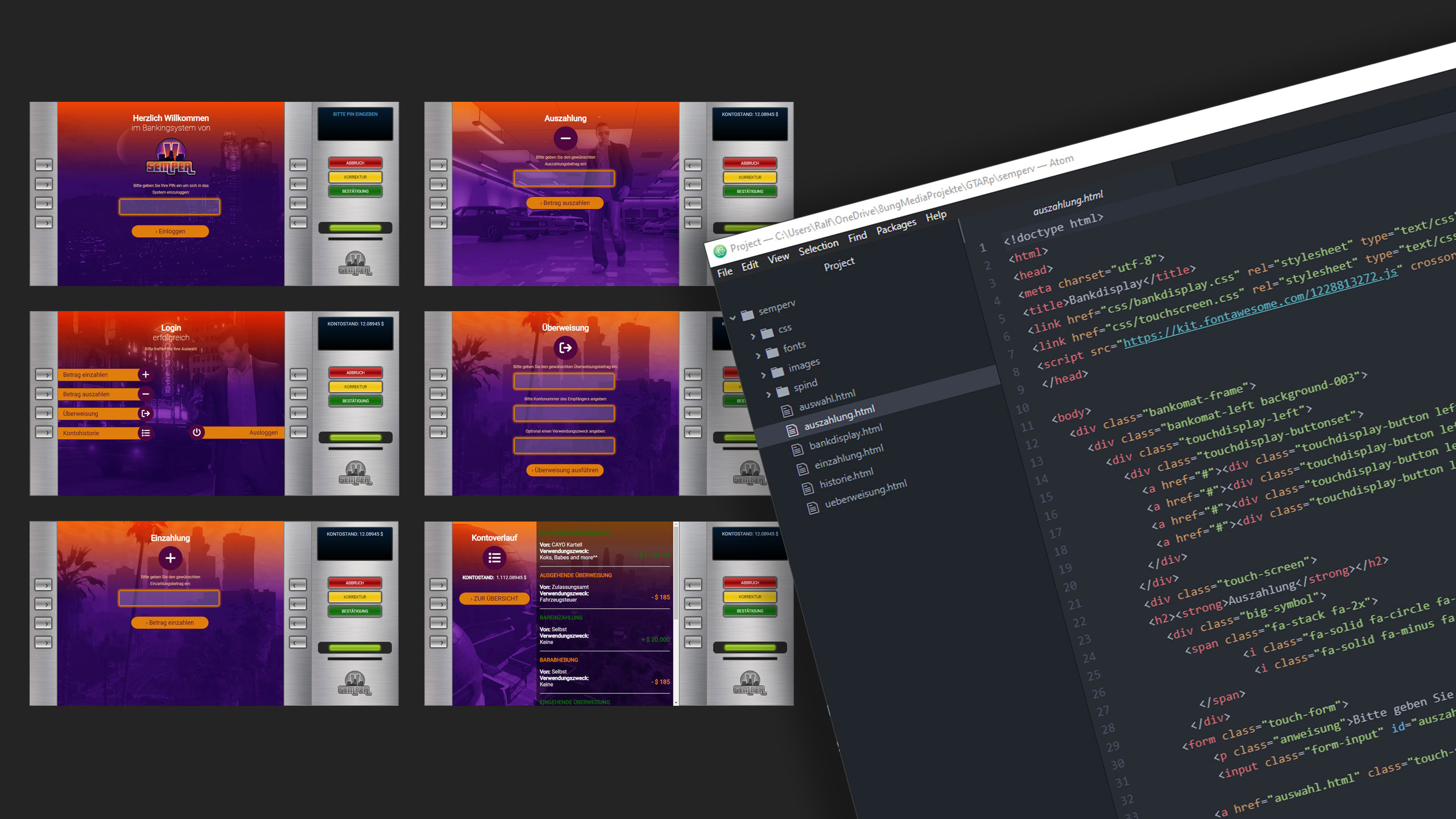Expand the fonts folder chevron

[x=758, y=356]
